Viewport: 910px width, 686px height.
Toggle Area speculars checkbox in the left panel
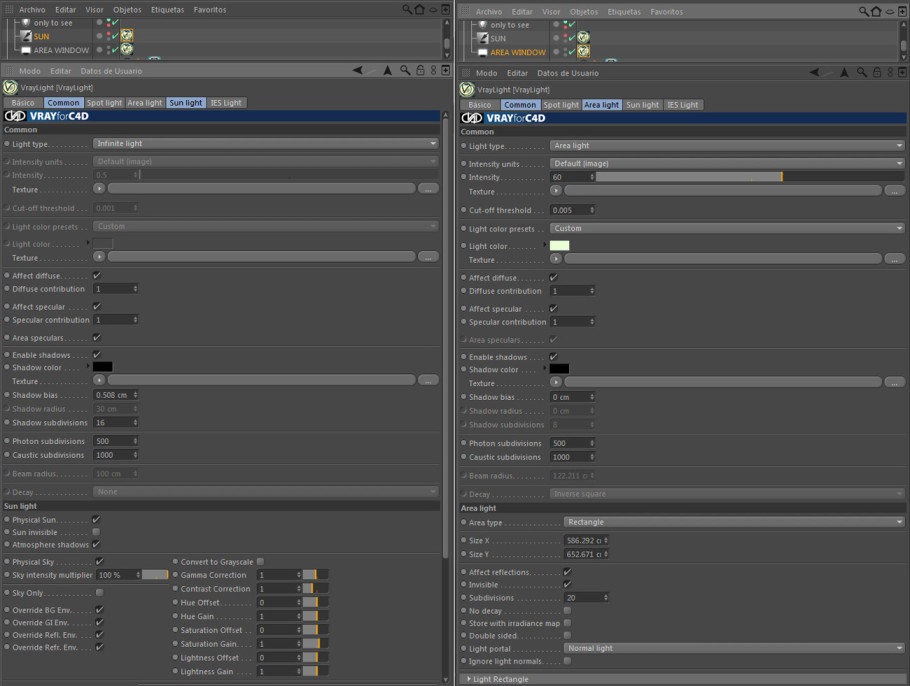point(97,337)
